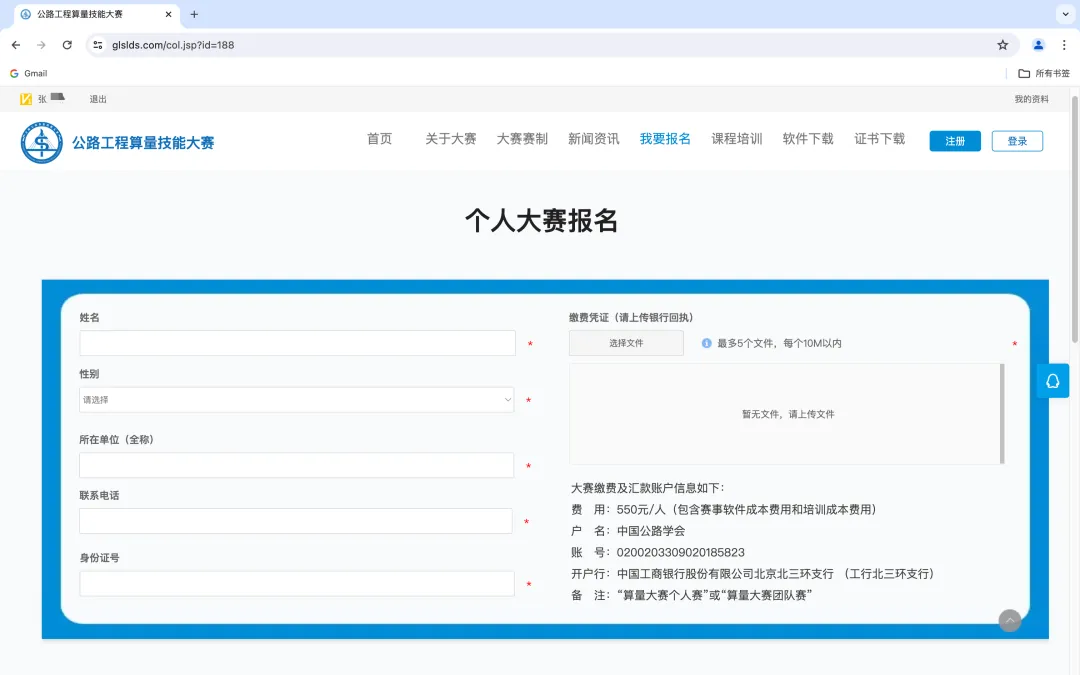Screen dimensions: 1080x675
Task: Select the 课程培训 navigation item
Action: (736, 138)
